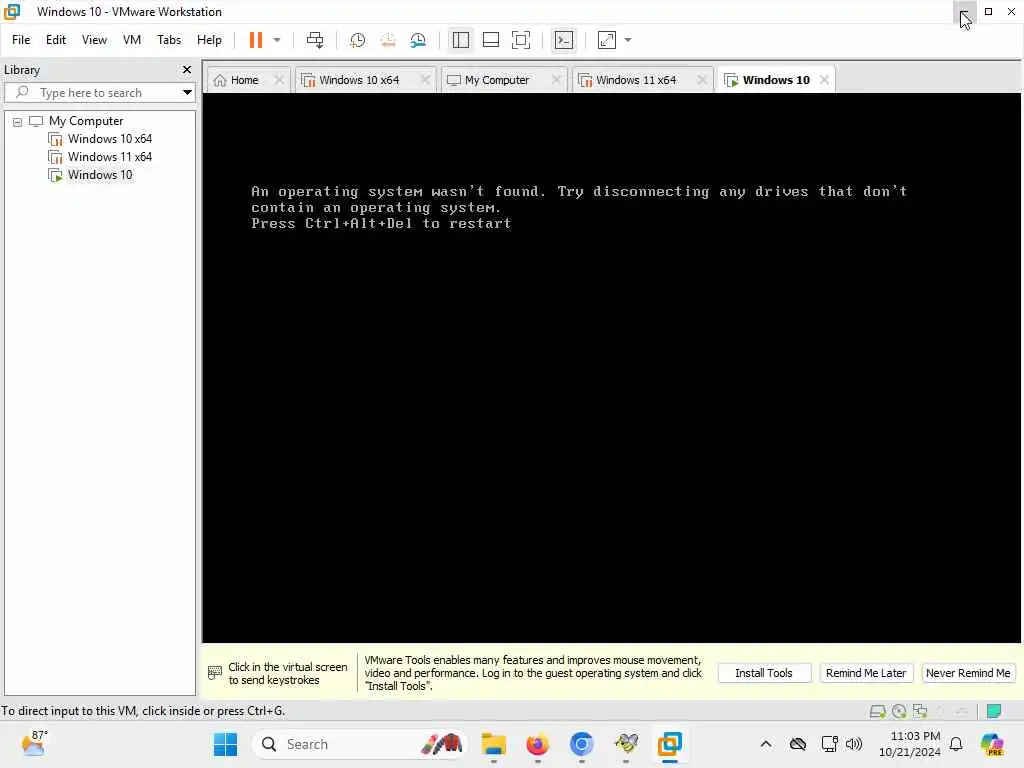Open Copilot preview from the taskbar
The width and height of the screenshot is (1024, 768).
point(992,744)
